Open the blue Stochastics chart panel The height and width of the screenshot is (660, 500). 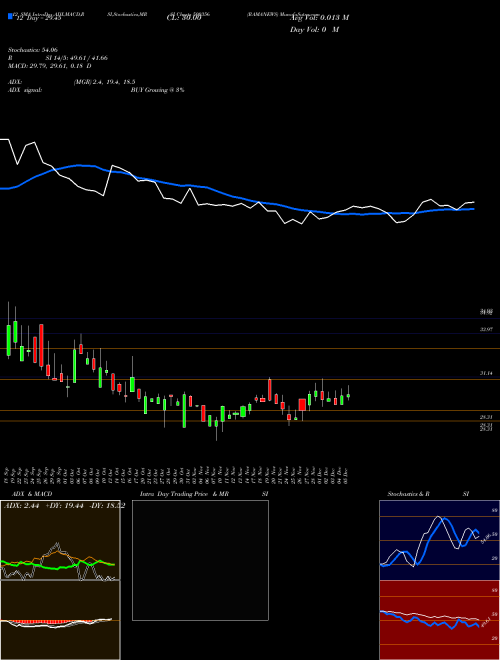point(439,540)
